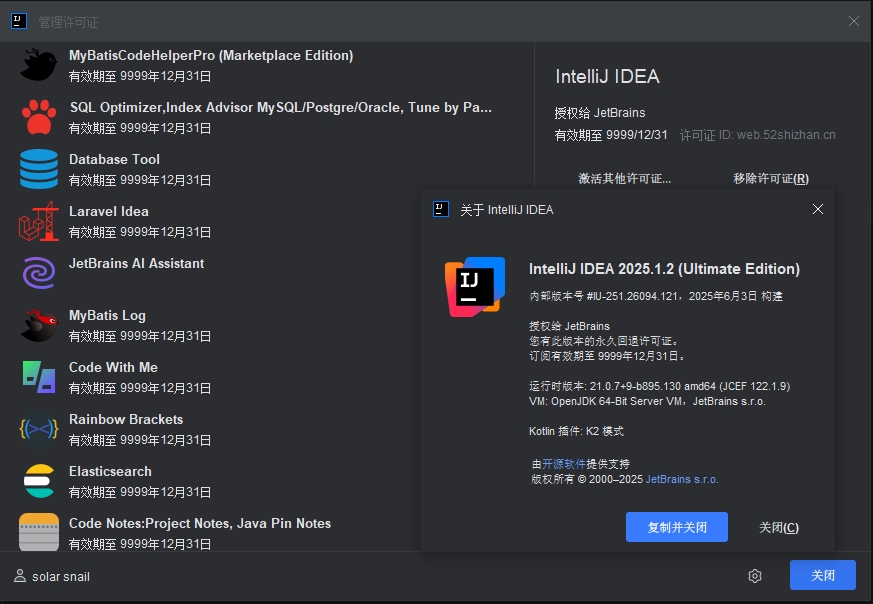Click the build number #IU-251.26094.121 line

pos(655,296)
